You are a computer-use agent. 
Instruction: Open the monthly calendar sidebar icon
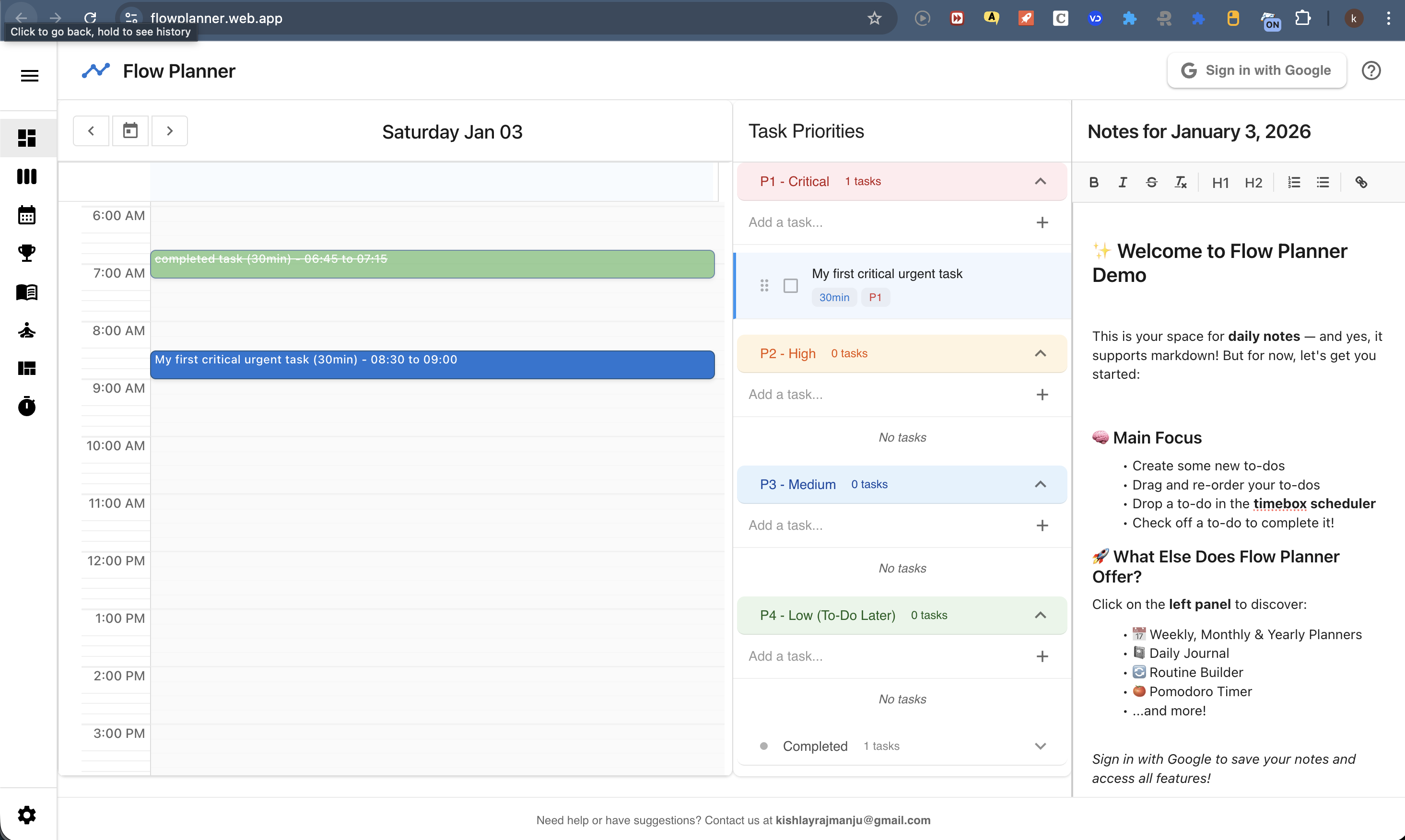26,215
